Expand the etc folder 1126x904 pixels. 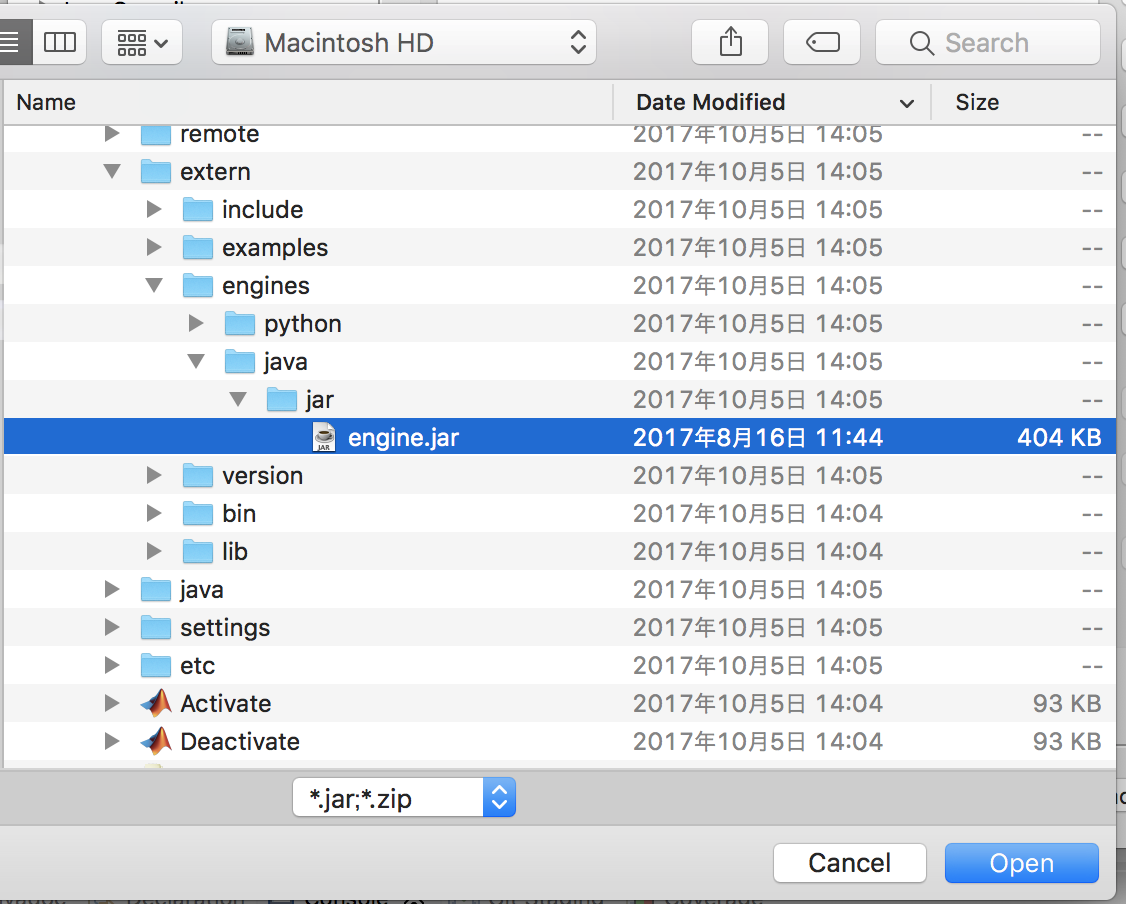[x=112, y=666]
